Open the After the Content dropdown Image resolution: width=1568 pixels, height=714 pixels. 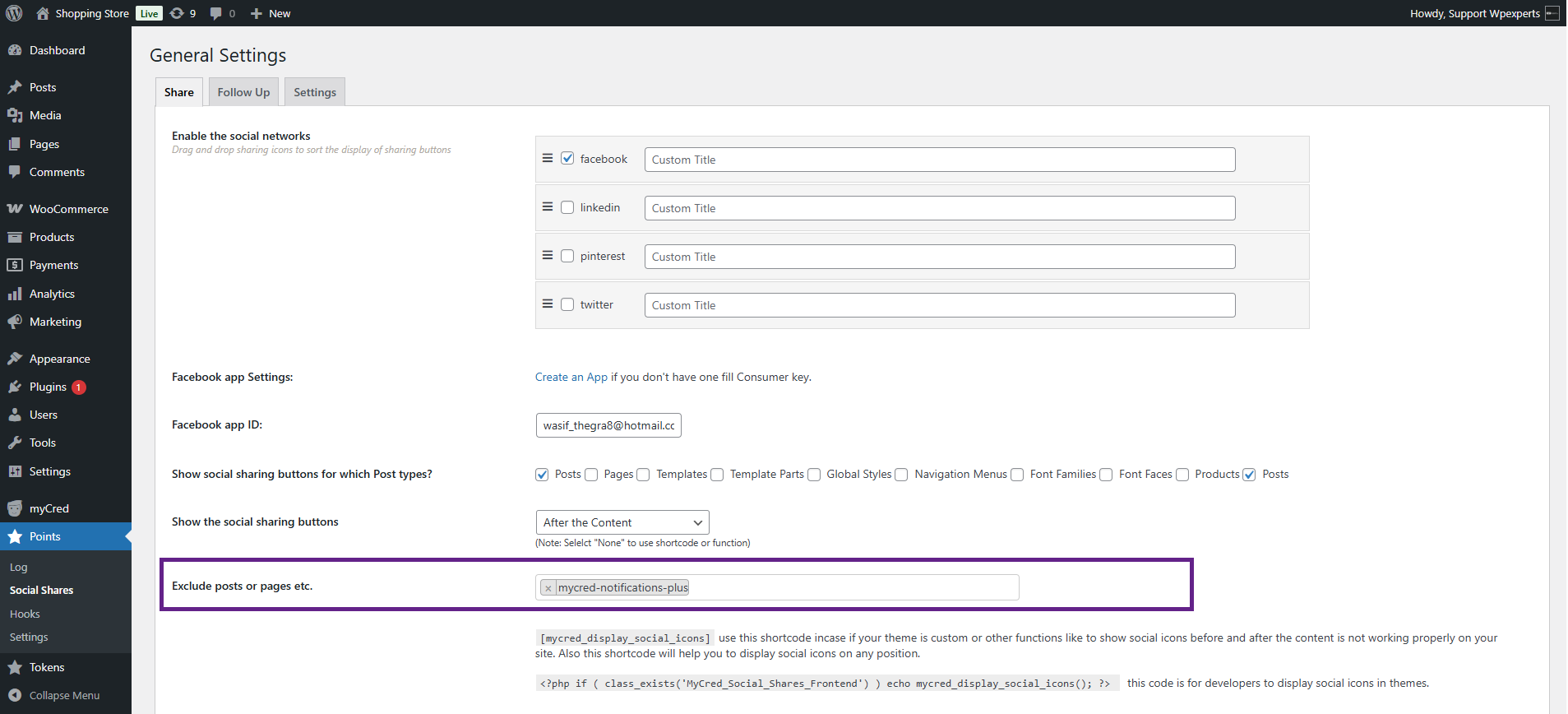622,522
